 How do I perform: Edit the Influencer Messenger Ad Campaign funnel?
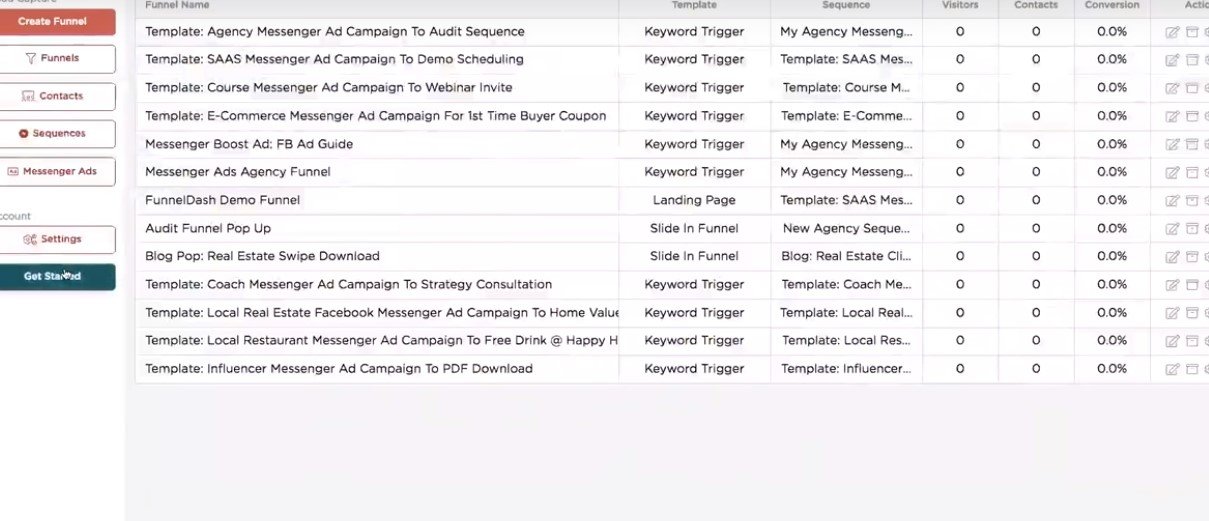(x=1172, y=369)
